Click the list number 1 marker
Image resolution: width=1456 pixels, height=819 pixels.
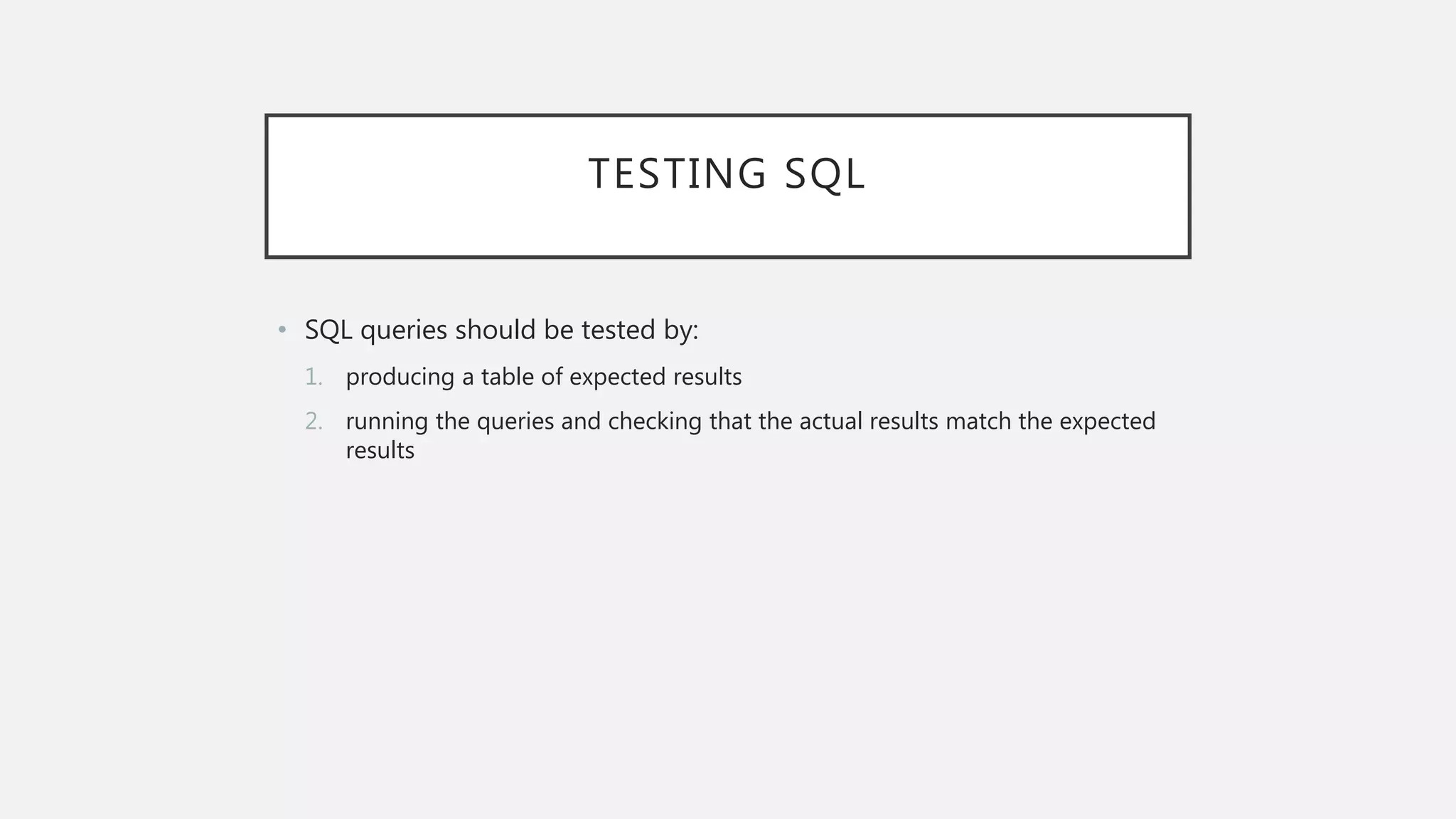(313, 377)
